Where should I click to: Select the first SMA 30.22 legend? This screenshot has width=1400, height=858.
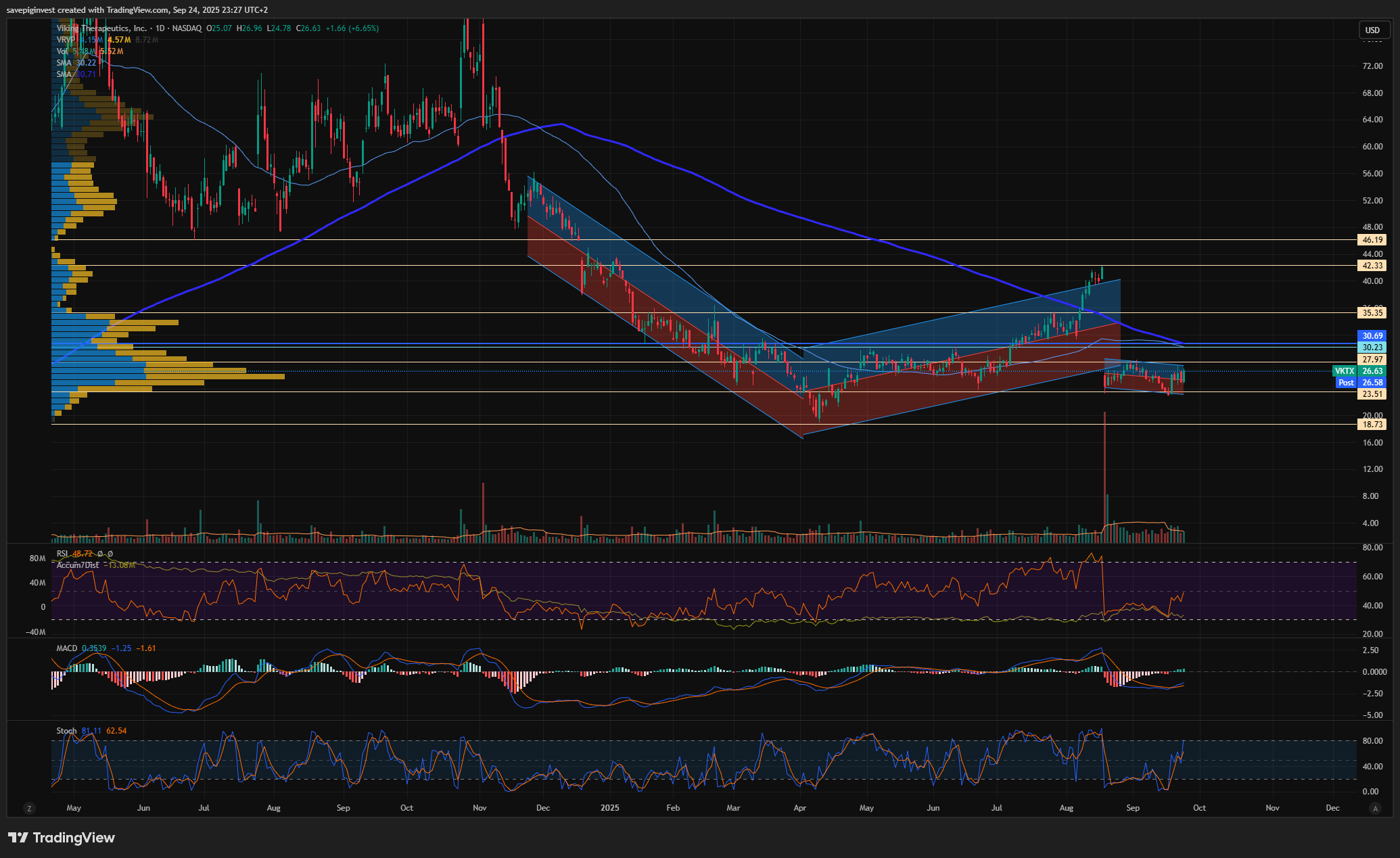coord(64,63)
